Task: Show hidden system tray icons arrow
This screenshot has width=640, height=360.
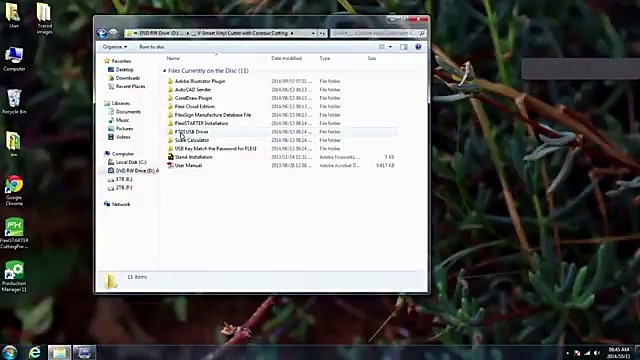Action: tap(568, 353)
